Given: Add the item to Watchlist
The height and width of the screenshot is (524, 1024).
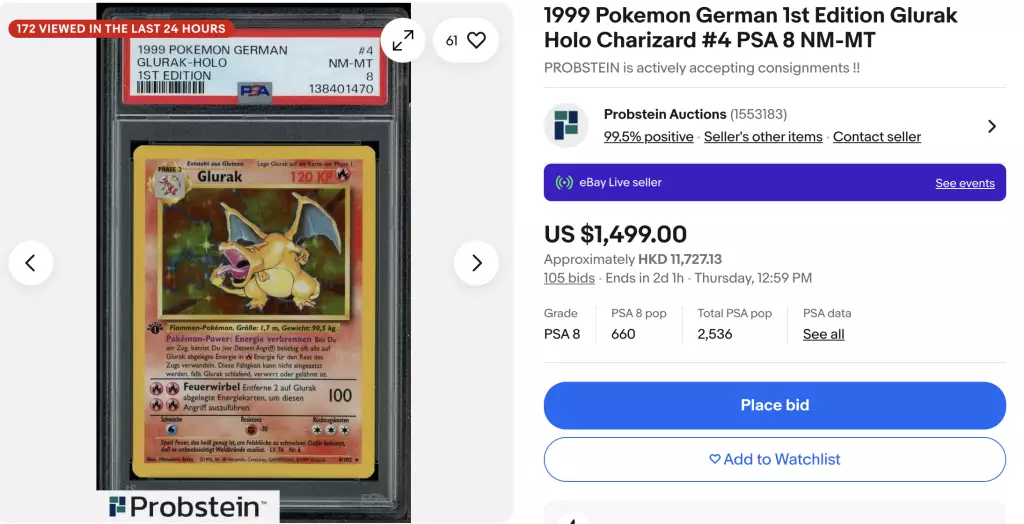Looking at the screenshot, I should [775, 459].
